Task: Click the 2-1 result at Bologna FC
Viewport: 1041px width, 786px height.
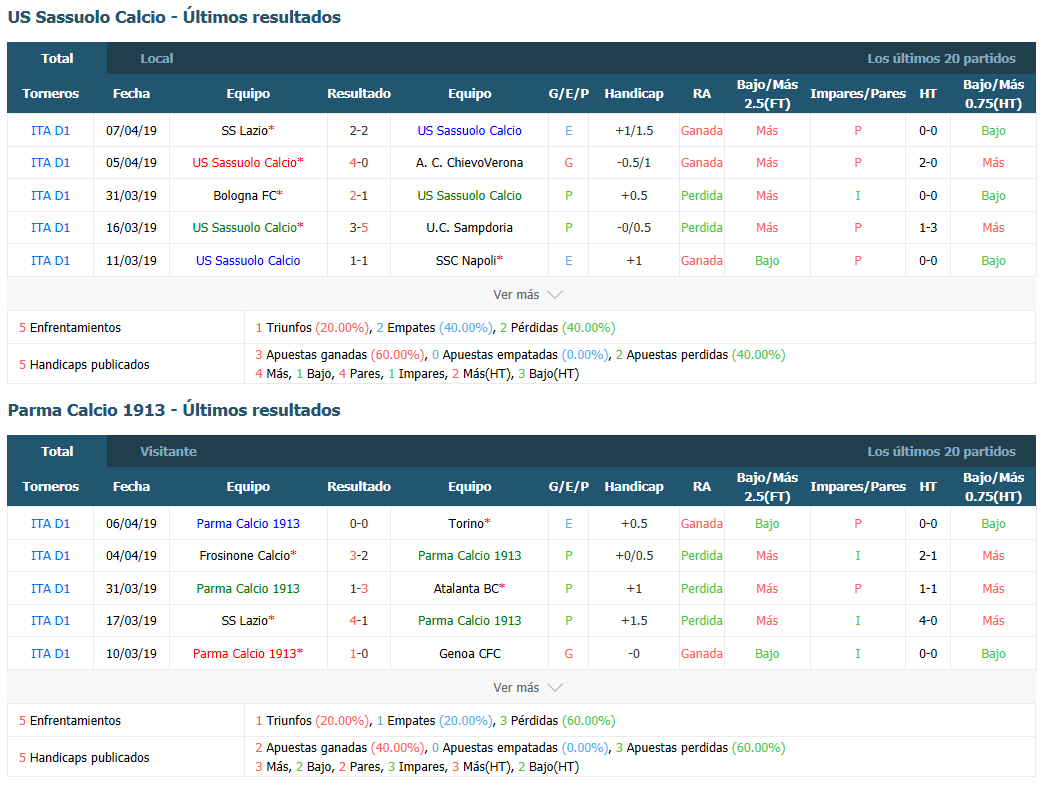Action: pos(359,196)
